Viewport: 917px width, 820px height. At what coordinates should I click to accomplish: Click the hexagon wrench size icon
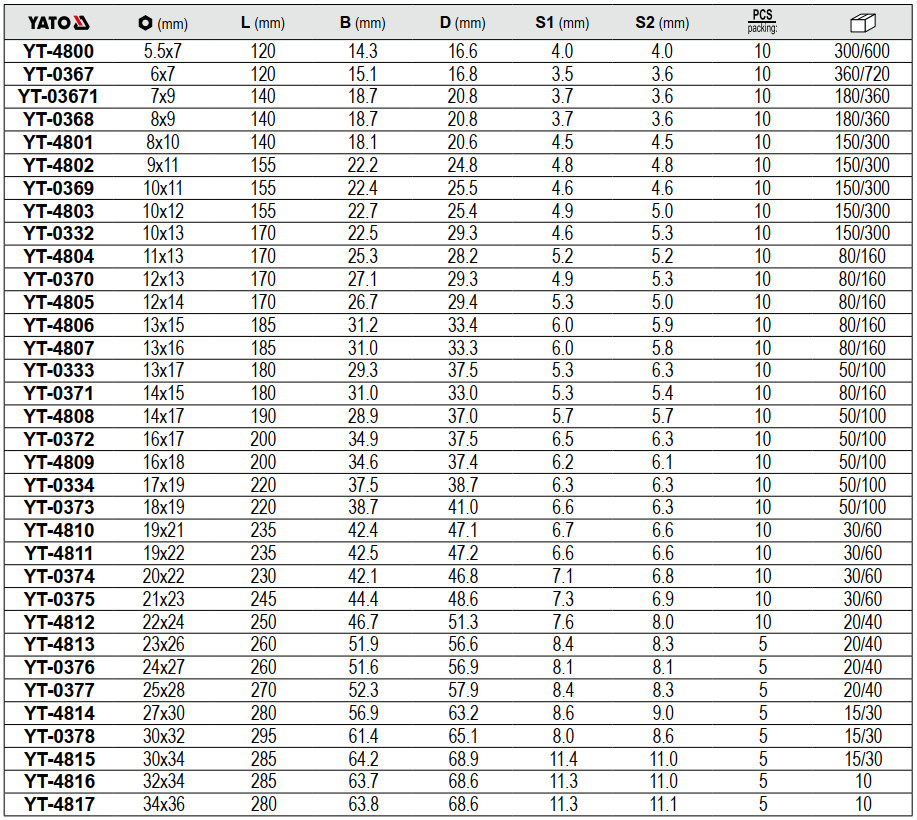(145, 23)
